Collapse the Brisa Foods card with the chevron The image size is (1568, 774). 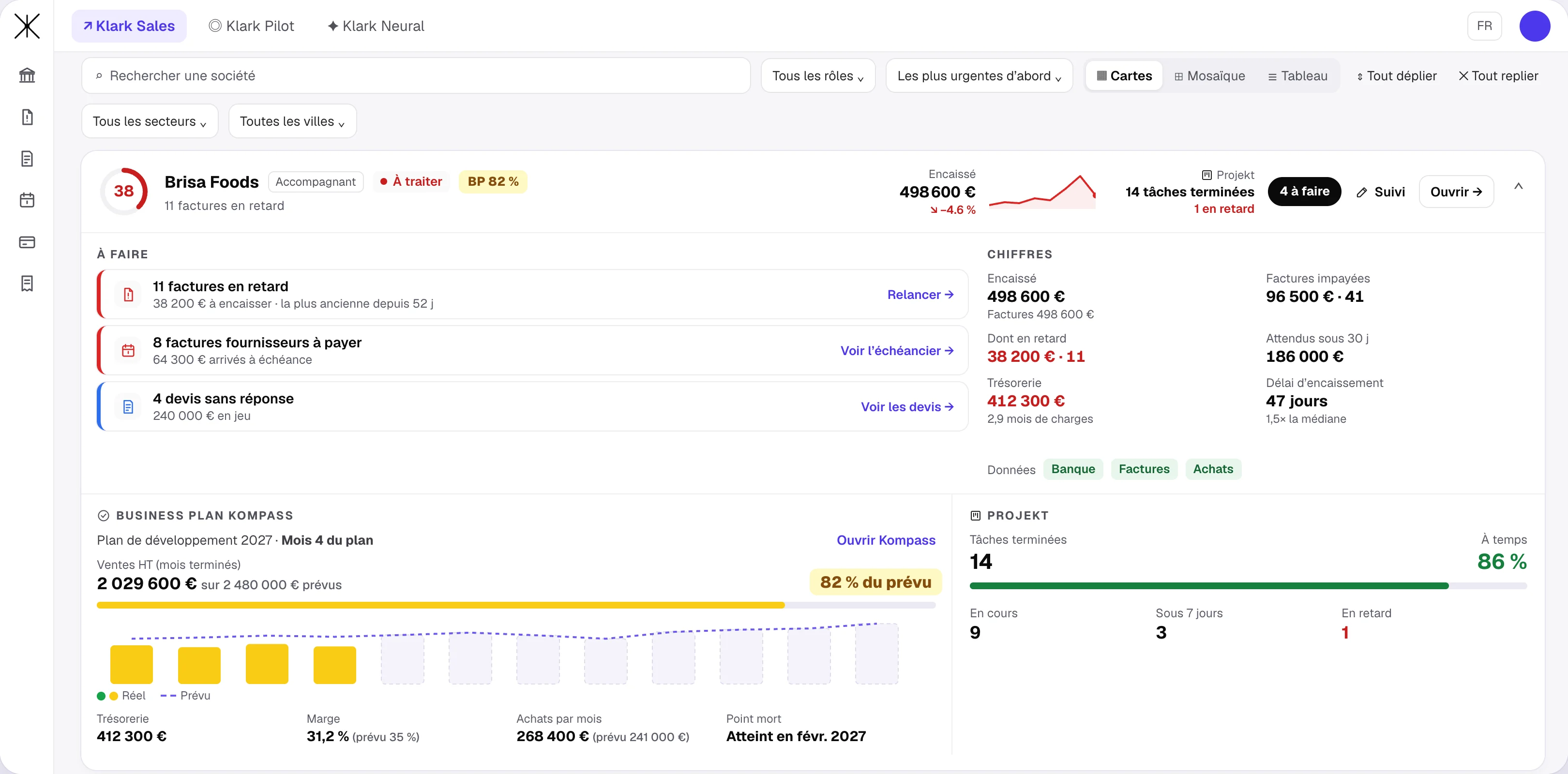[1518, 186]
